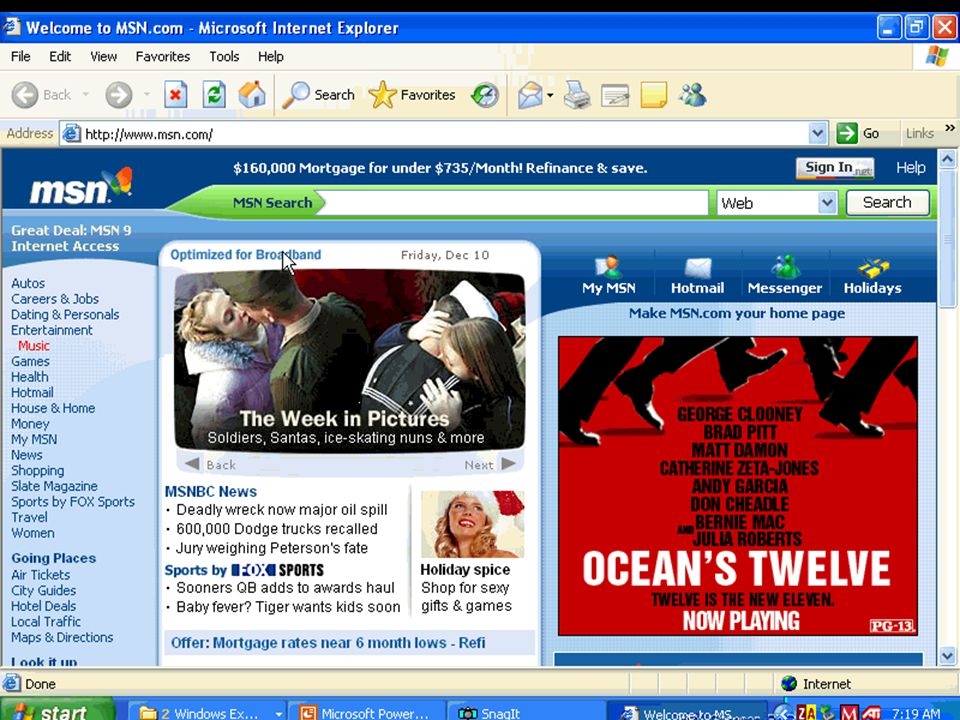Open the Windows Start button

(58, 710)
